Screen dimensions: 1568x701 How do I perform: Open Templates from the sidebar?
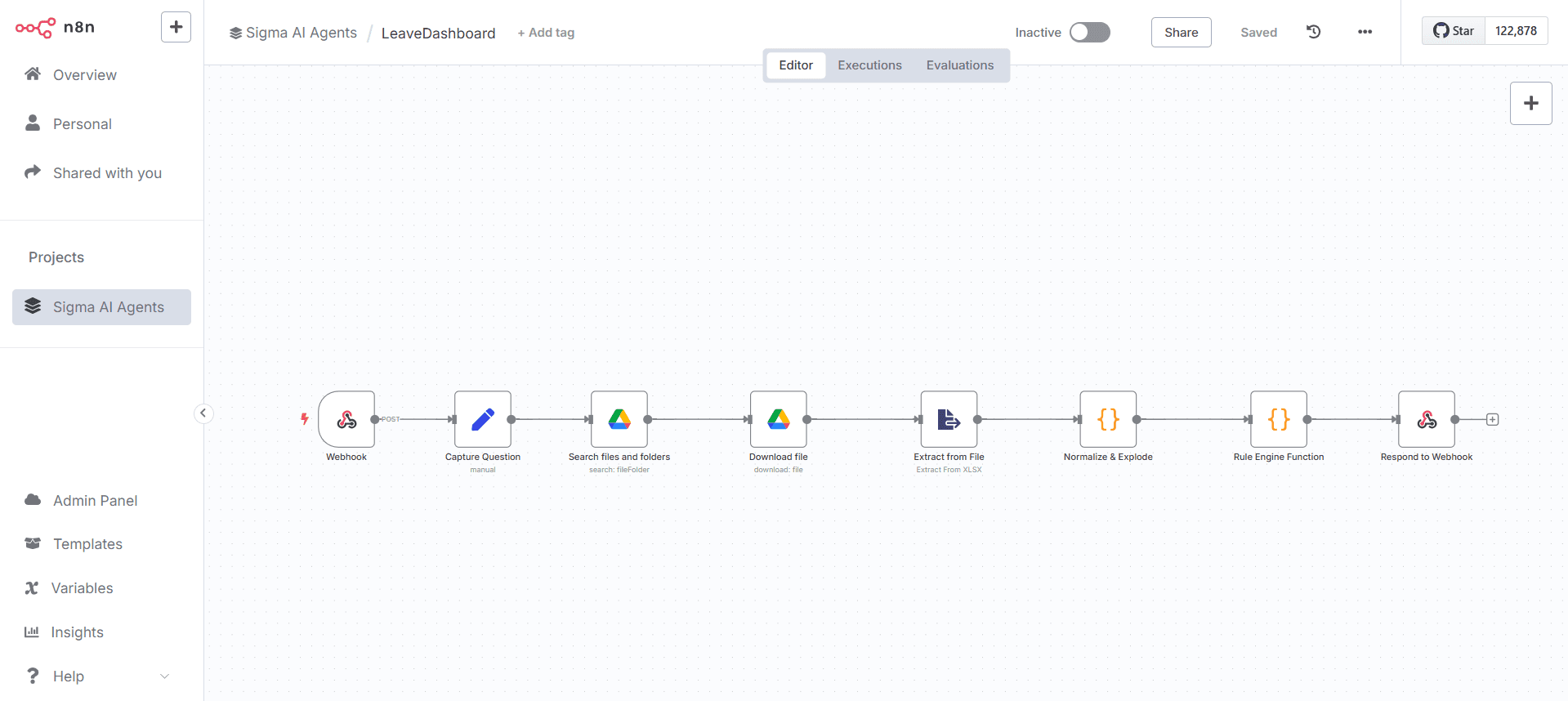[87, 544]
